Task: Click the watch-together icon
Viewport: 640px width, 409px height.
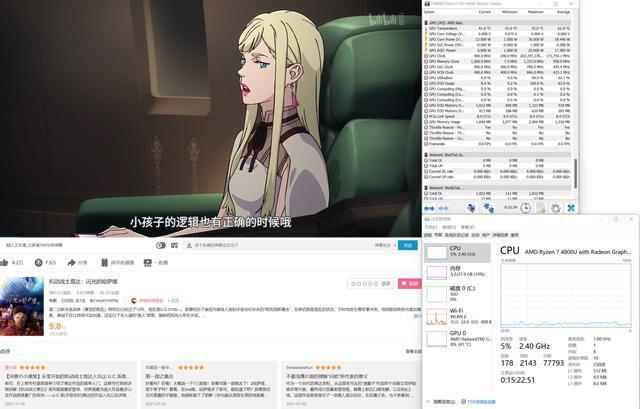Action: 148,262
